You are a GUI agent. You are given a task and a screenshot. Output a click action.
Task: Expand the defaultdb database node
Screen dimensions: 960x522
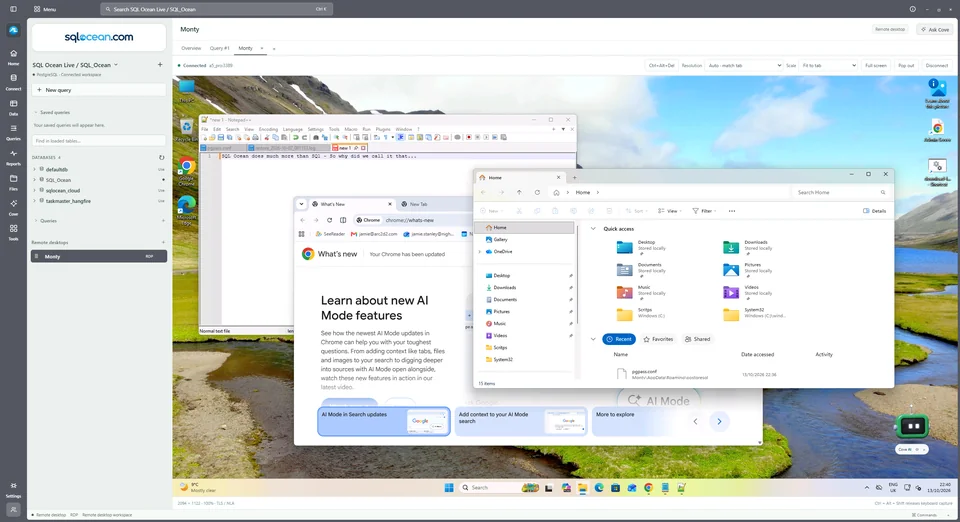[x=34, y=170]
